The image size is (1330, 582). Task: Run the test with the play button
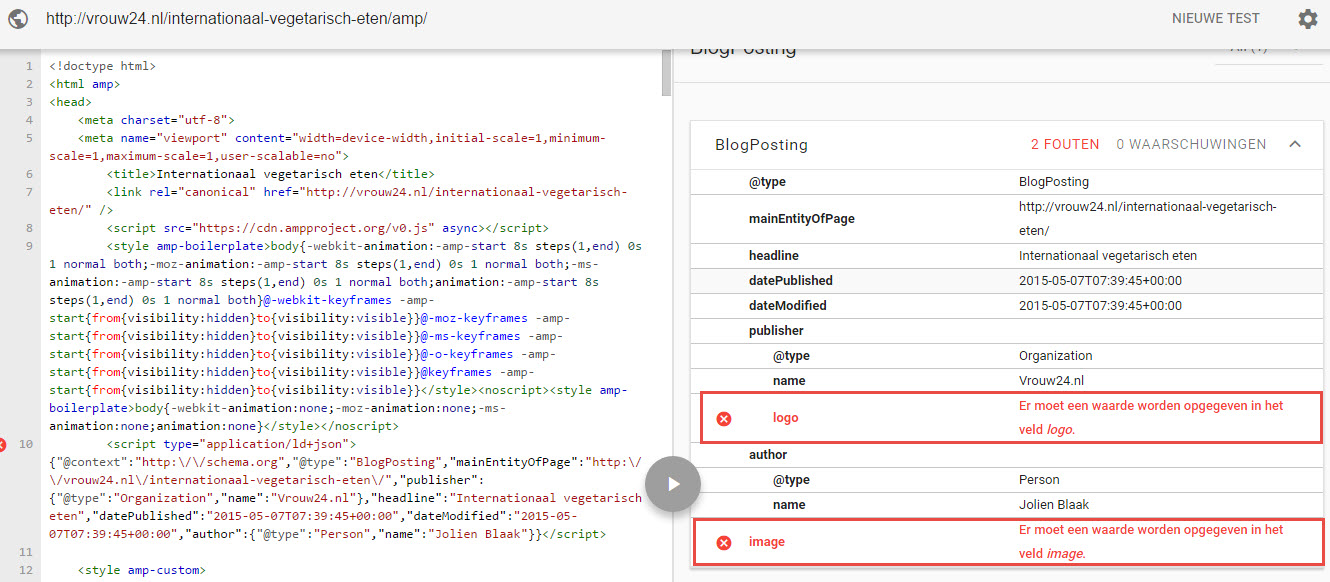tap(673, 484)
